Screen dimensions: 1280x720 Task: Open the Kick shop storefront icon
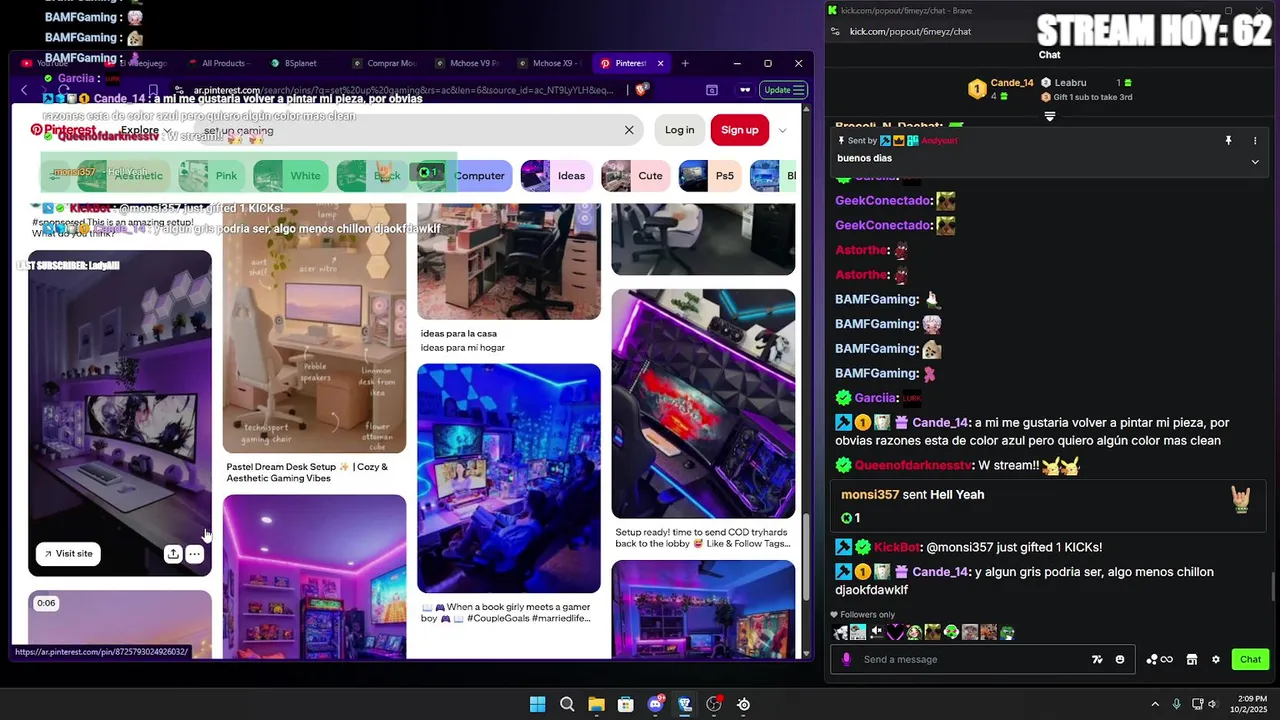(1192, 659)
